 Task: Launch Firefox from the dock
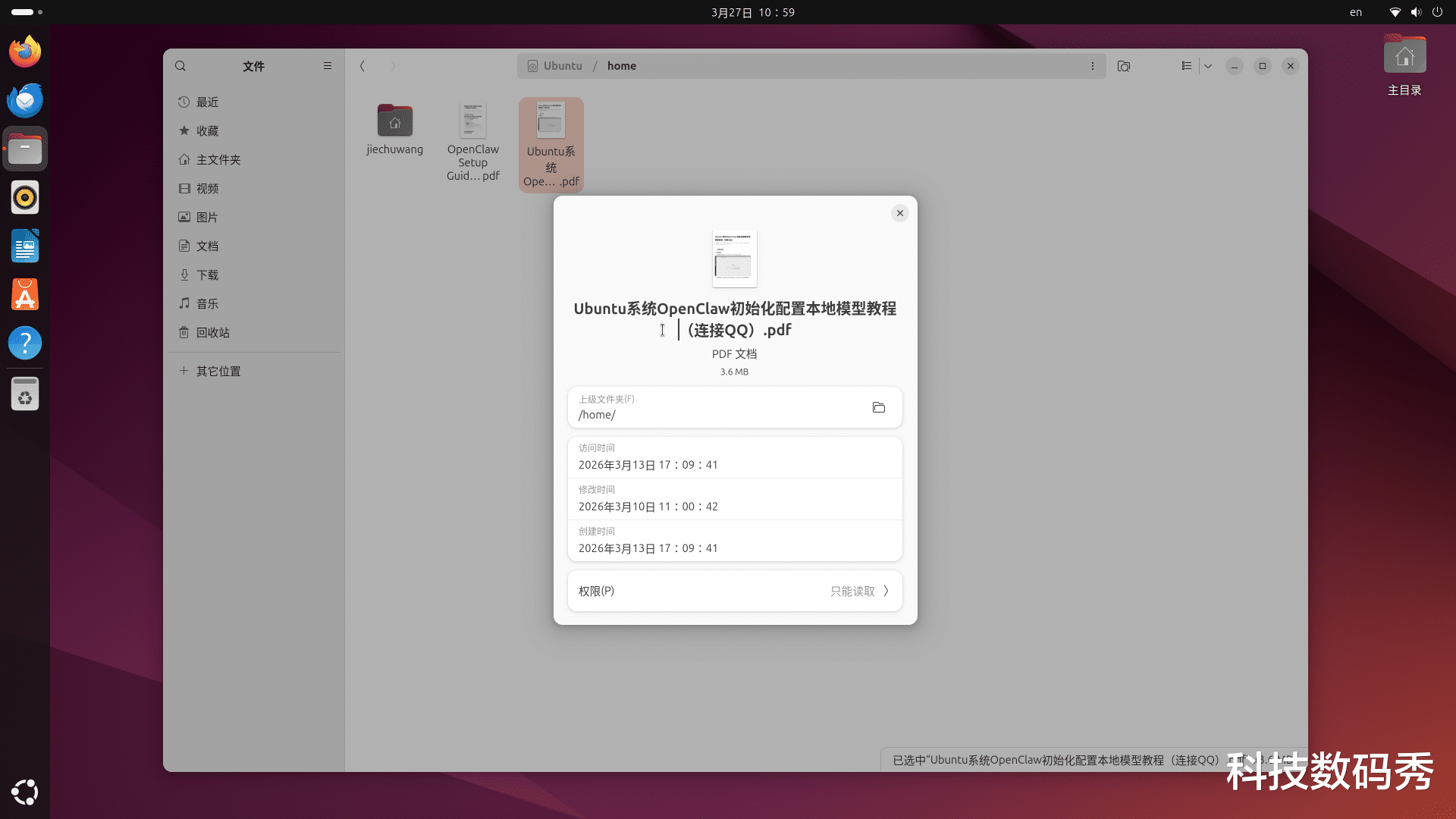click(x=25, y=52)
